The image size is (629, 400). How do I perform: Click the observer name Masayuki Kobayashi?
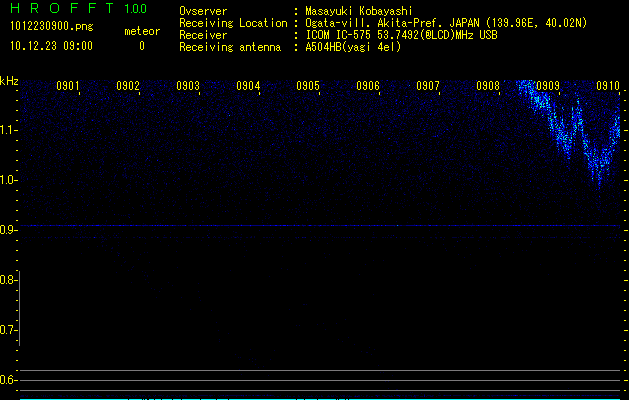(x=359, y=11)
